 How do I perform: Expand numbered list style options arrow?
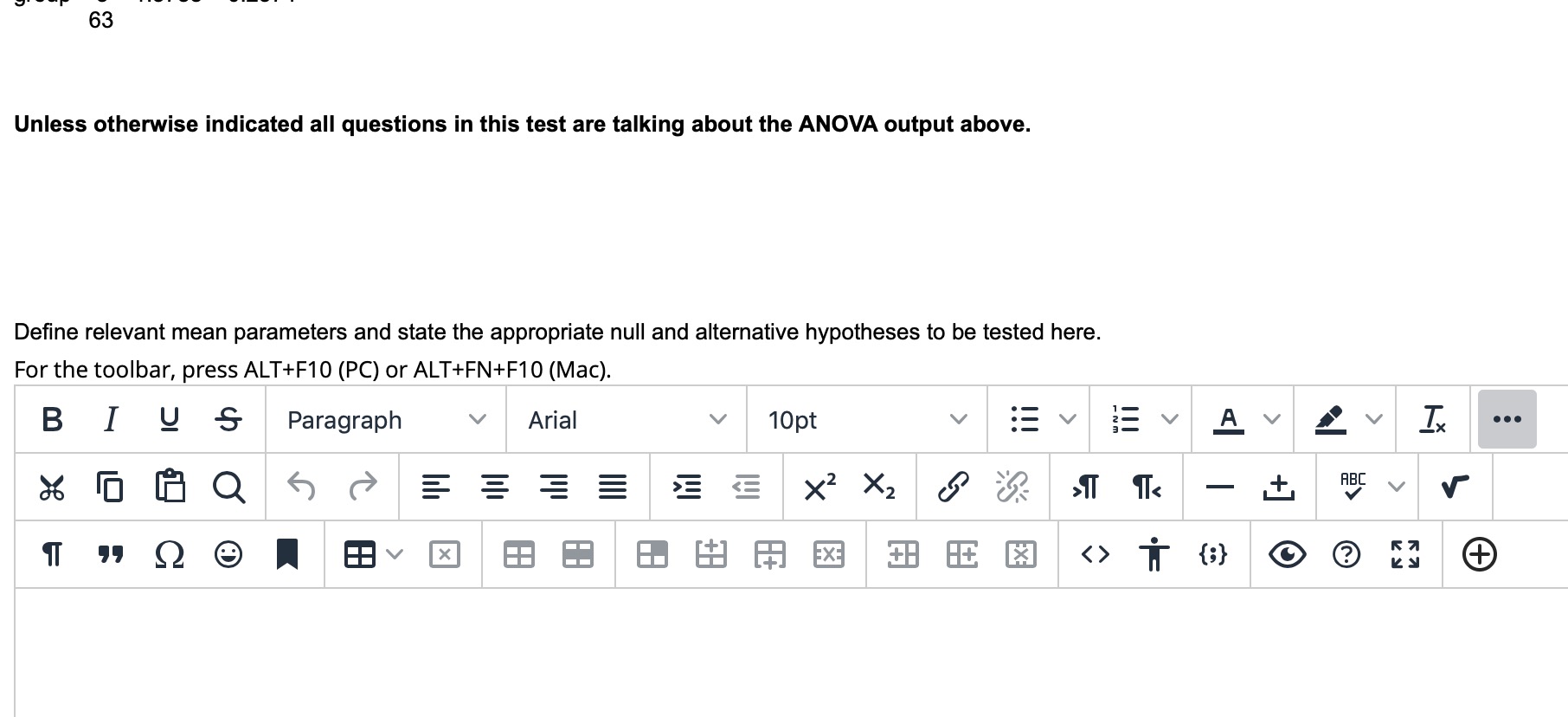pos(1170,420)
